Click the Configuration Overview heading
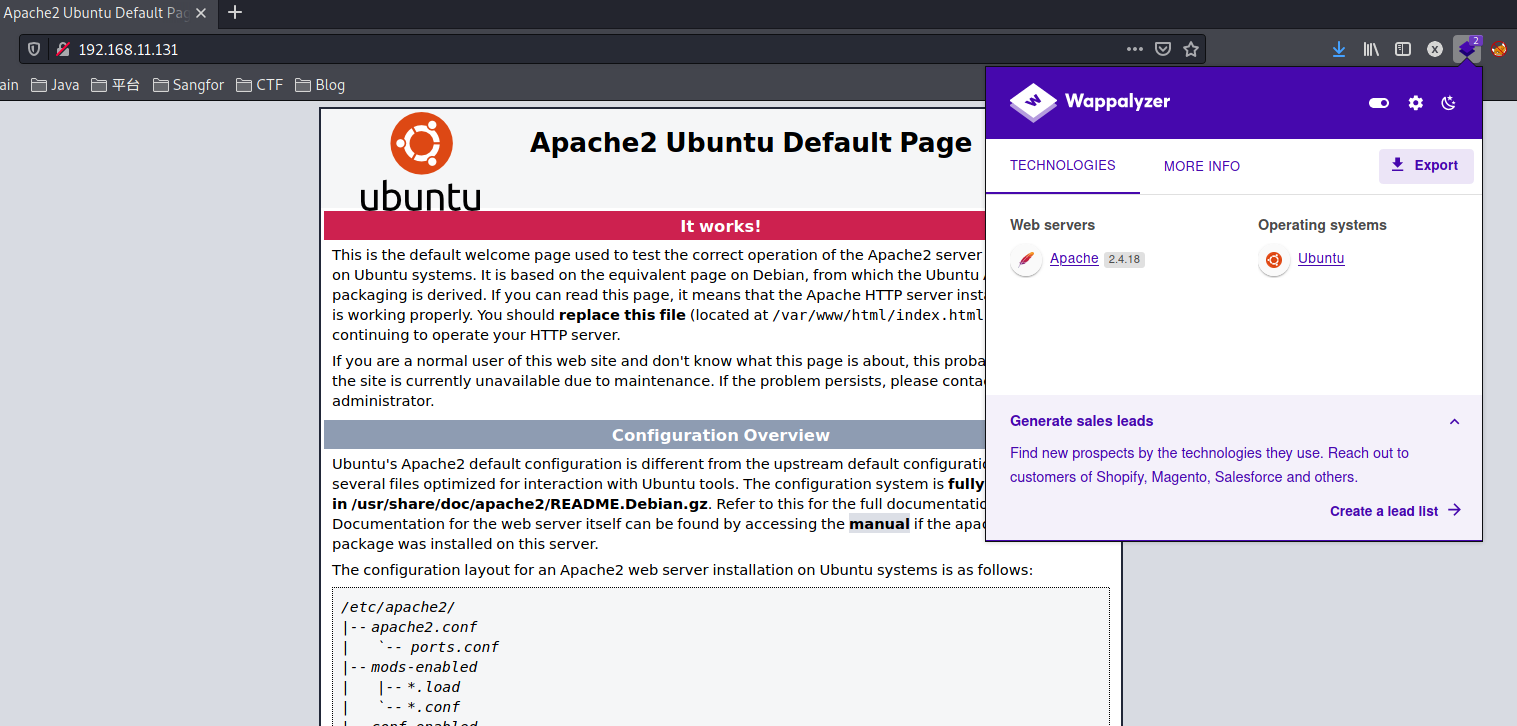 pos(720,435)
